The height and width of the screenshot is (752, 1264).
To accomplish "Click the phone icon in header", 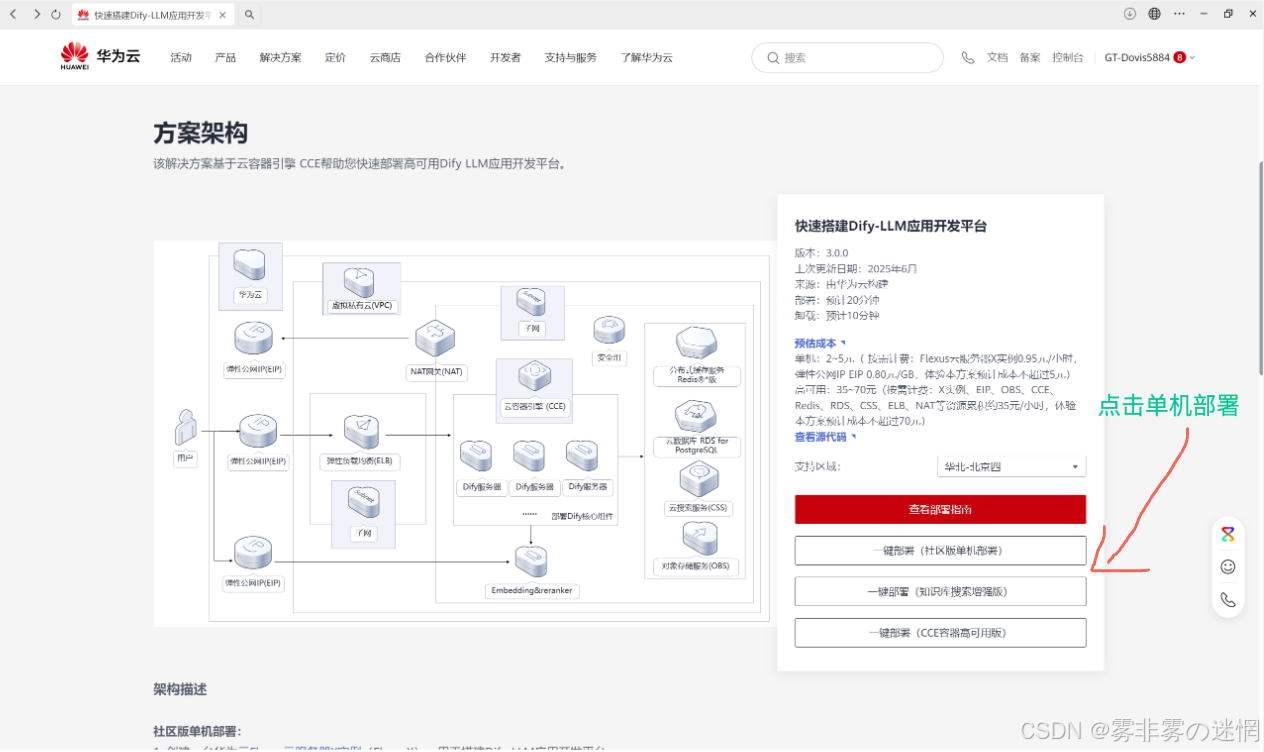I will (x=967, y=58).
